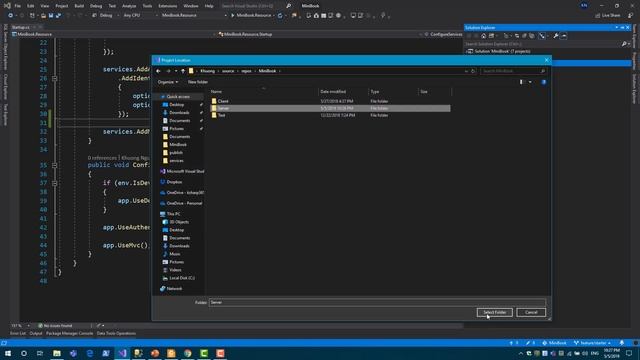Select the Test folder row
Screen dimensions: 640x360
330,116
